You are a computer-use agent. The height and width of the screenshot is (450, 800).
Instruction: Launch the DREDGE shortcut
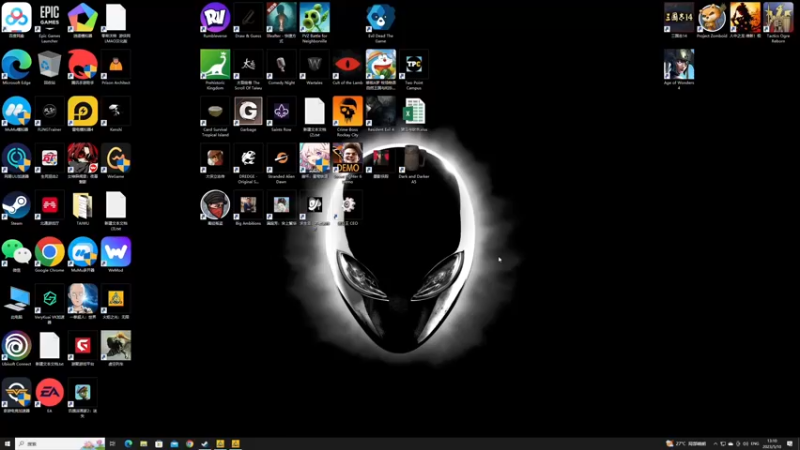(248, 163)
